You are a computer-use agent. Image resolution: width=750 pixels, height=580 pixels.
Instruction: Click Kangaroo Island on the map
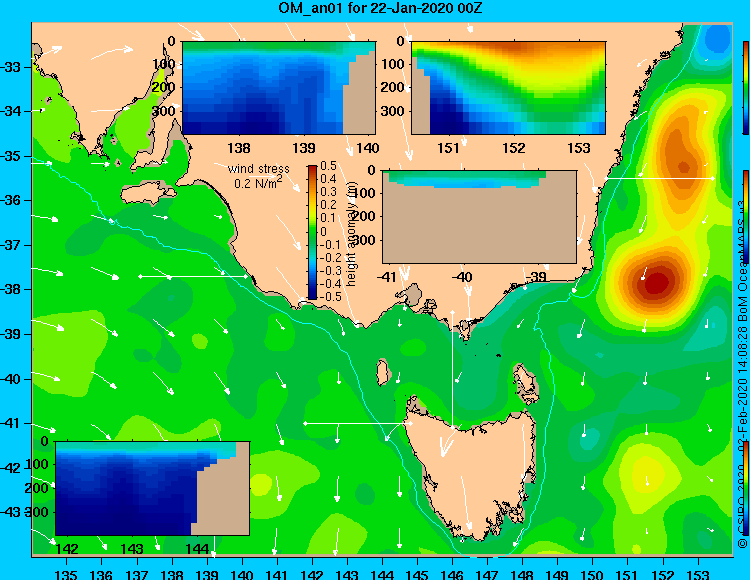[x=148, y=194]
